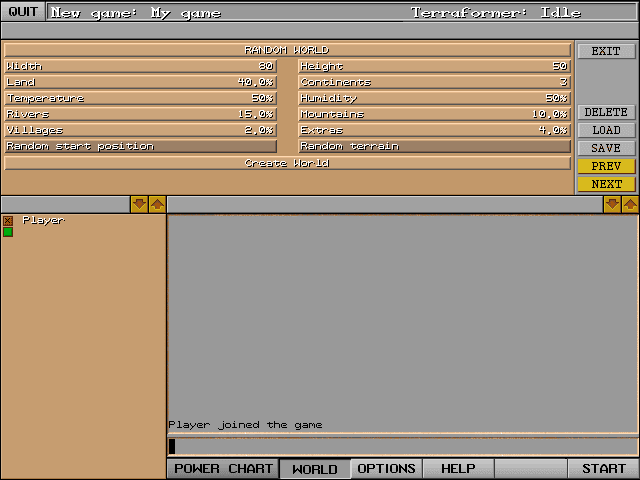The image size is (640, 480).
Task: Click the green player color square
Action: pos(8,232)
